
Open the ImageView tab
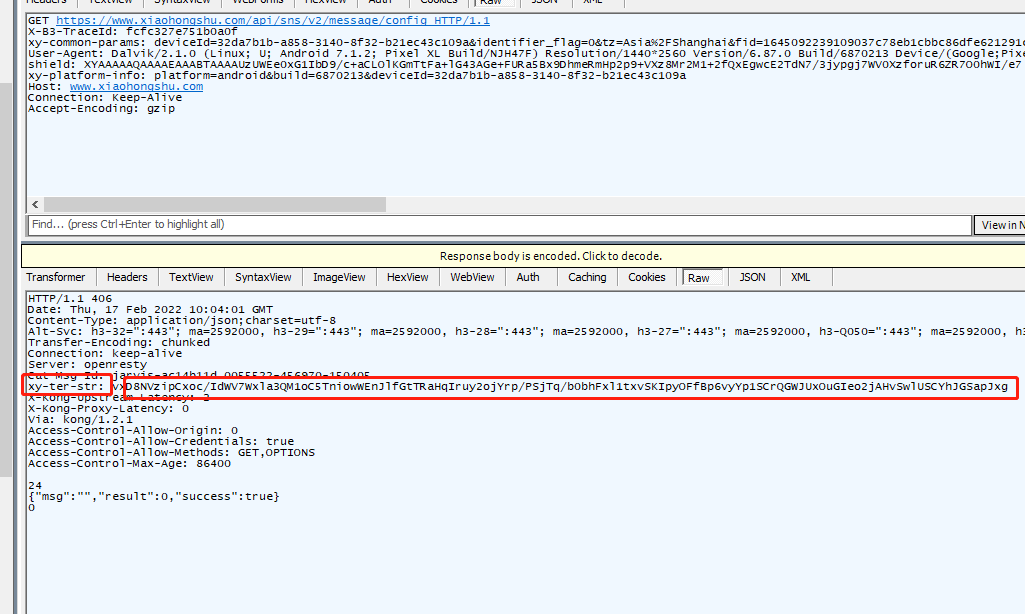[x=339, y=277]
